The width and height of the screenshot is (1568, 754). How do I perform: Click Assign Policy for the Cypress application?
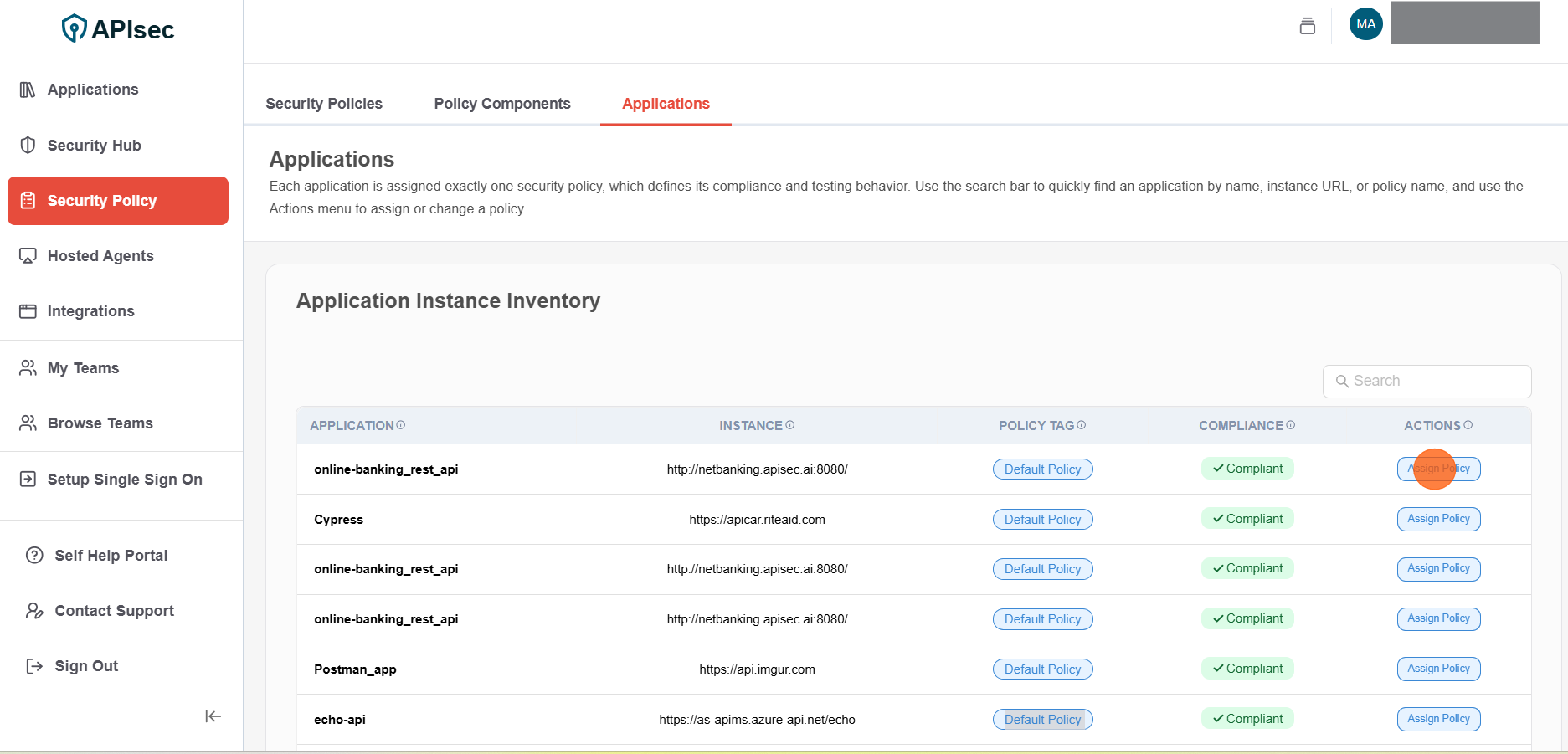pyautogui.click(x=1438, y=519)
